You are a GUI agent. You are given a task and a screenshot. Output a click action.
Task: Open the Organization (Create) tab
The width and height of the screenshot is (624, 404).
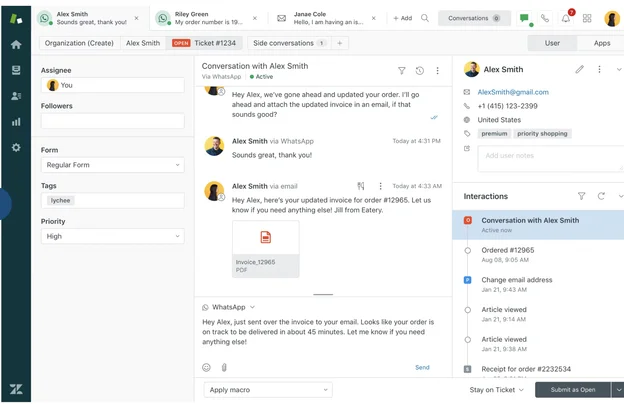79,43
